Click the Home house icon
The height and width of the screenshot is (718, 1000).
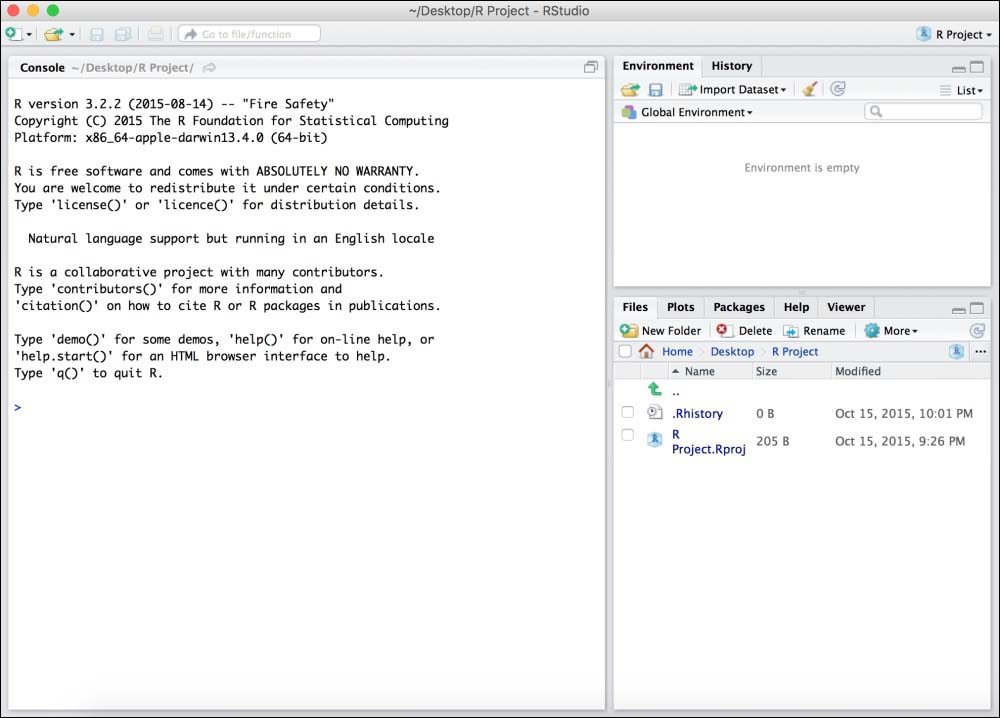pos(646,351)
